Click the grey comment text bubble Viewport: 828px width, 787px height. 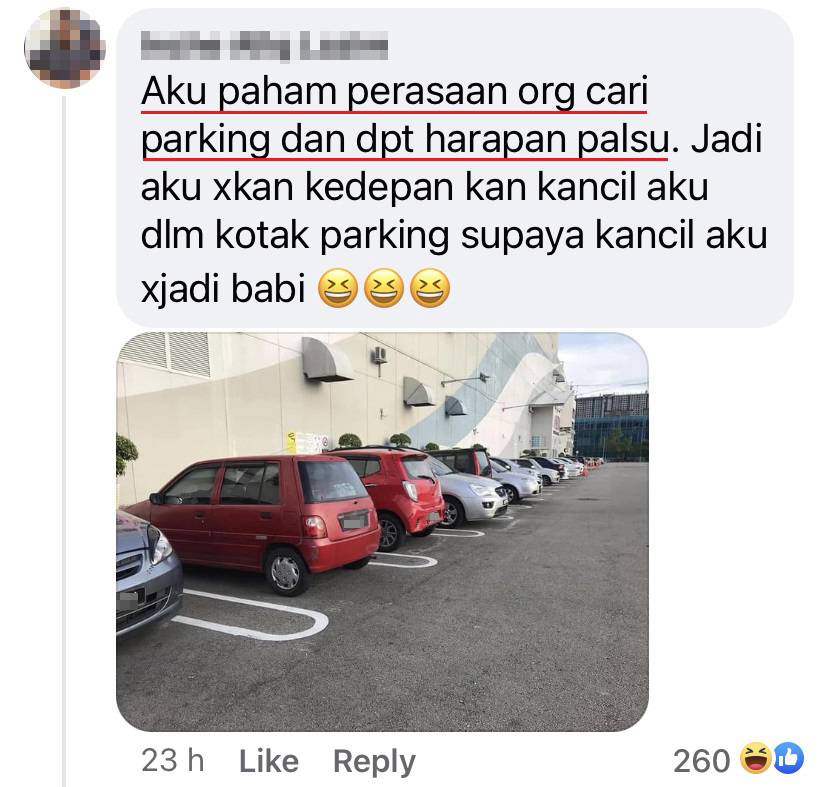455,167
